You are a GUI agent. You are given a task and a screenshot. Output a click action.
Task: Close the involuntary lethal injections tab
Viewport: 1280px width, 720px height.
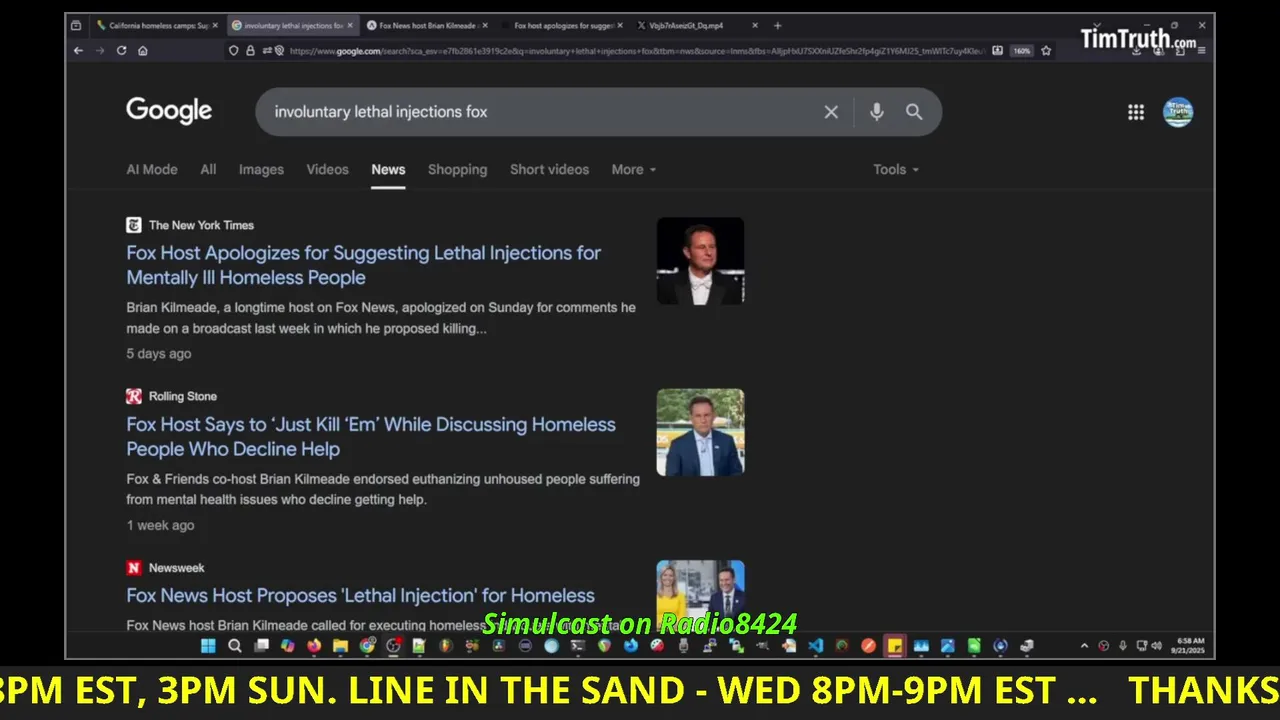tap(350, 25)
